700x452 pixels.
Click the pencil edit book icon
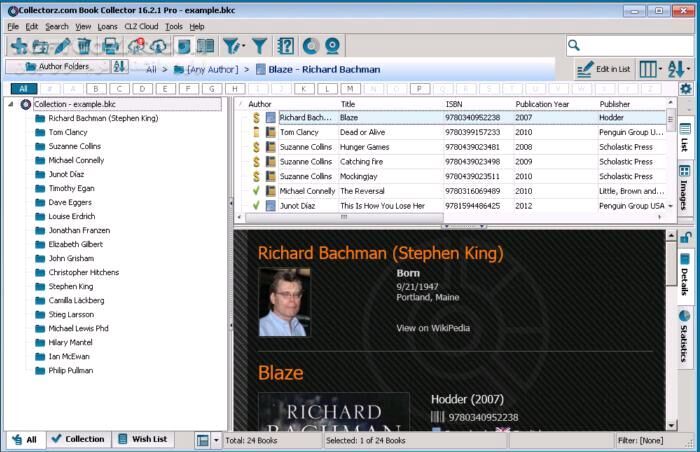(x=62, y=46)
